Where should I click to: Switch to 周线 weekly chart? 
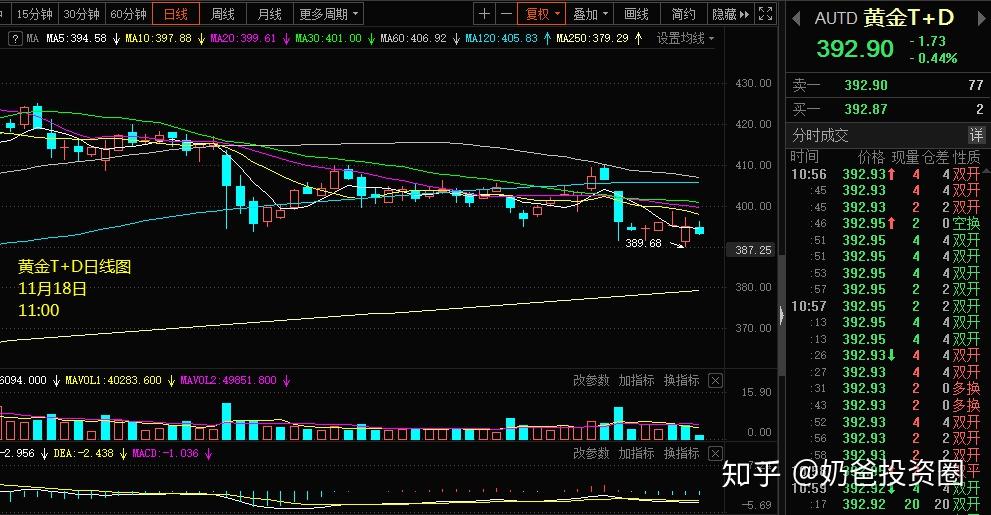222,14
